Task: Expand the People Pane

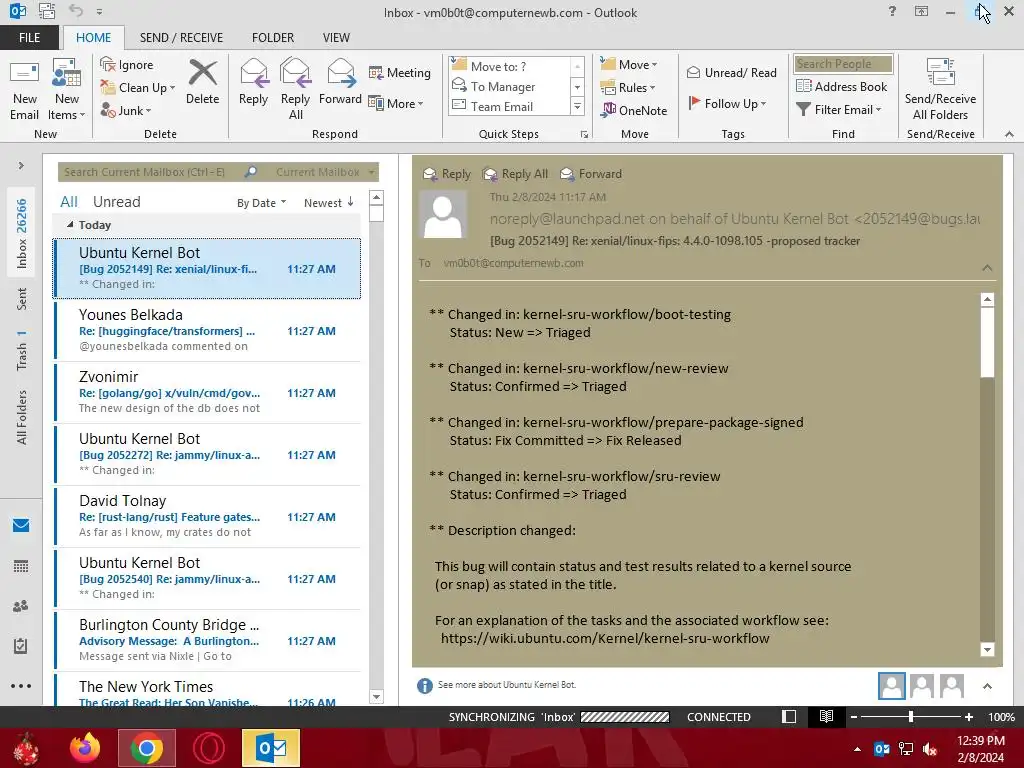Action: pyautogui.click(x=987, y=686)
